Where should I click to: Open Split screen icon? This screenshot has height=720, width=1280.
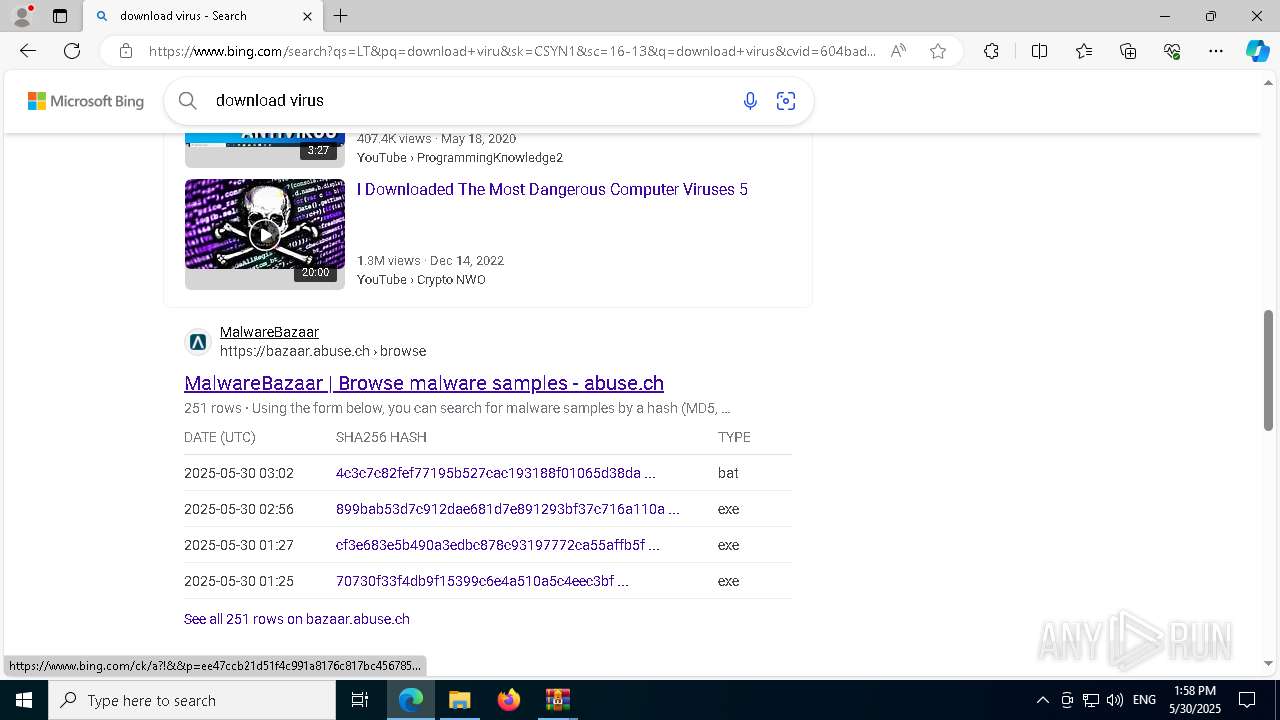1039,51
